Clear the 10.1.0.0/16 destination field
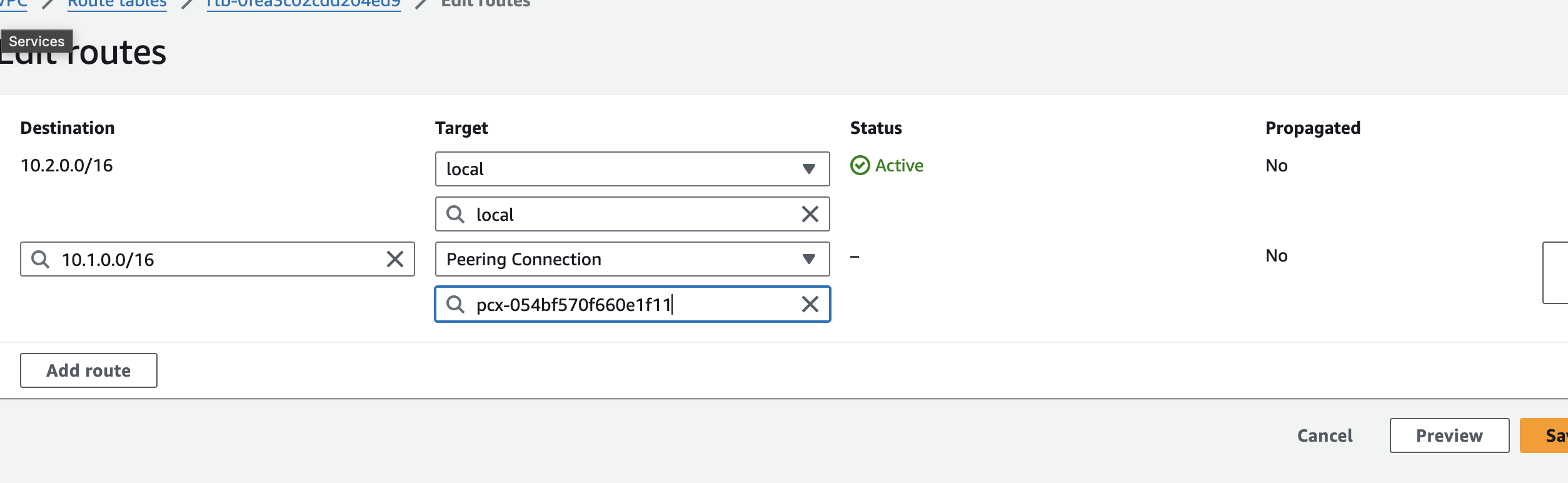Viewport: 1568px width, 483px height. click(x=395, y=259)
